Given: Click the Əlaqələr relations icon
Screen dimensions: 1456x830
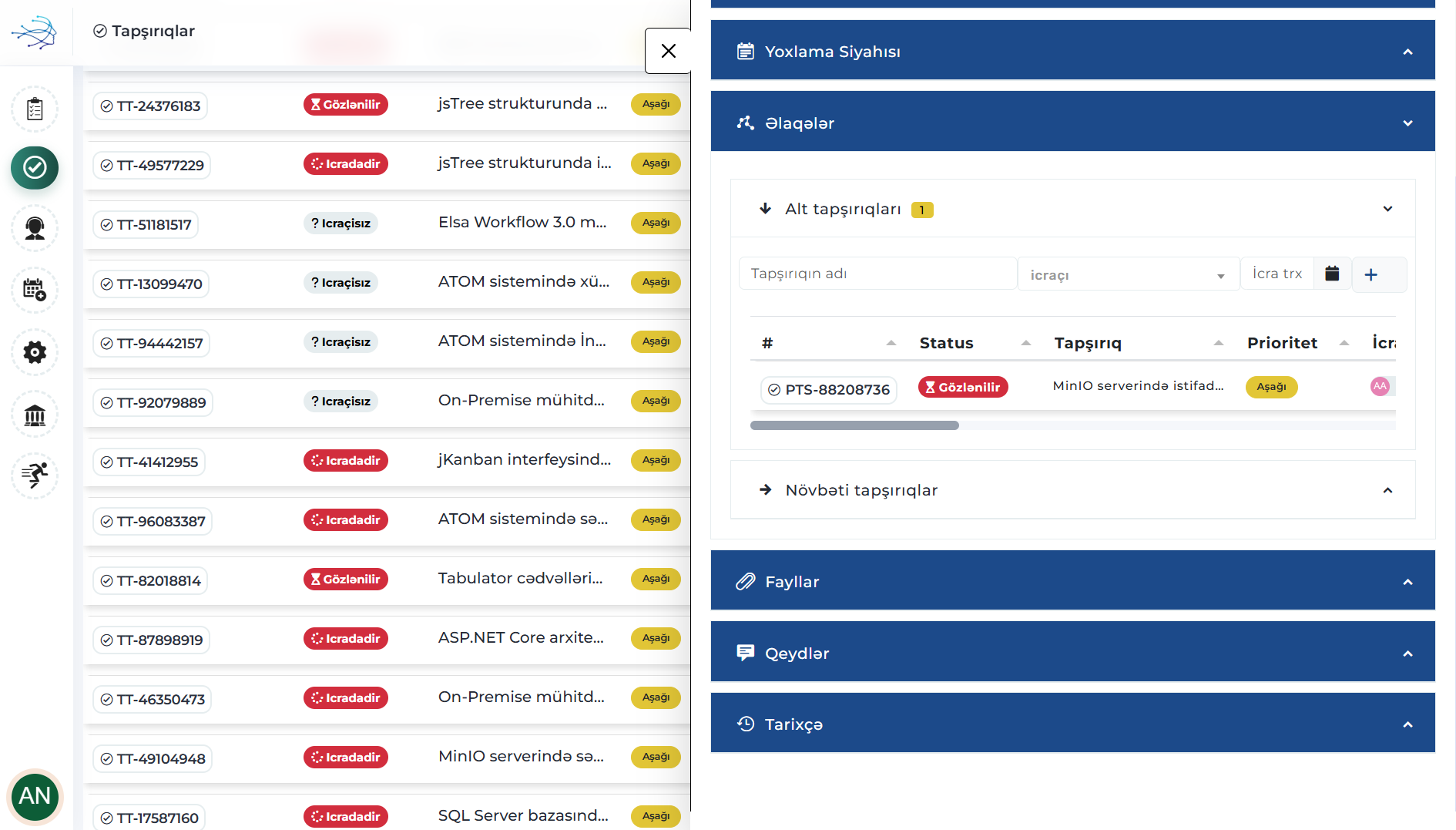Looking at the screenshot, I should 745,123.
